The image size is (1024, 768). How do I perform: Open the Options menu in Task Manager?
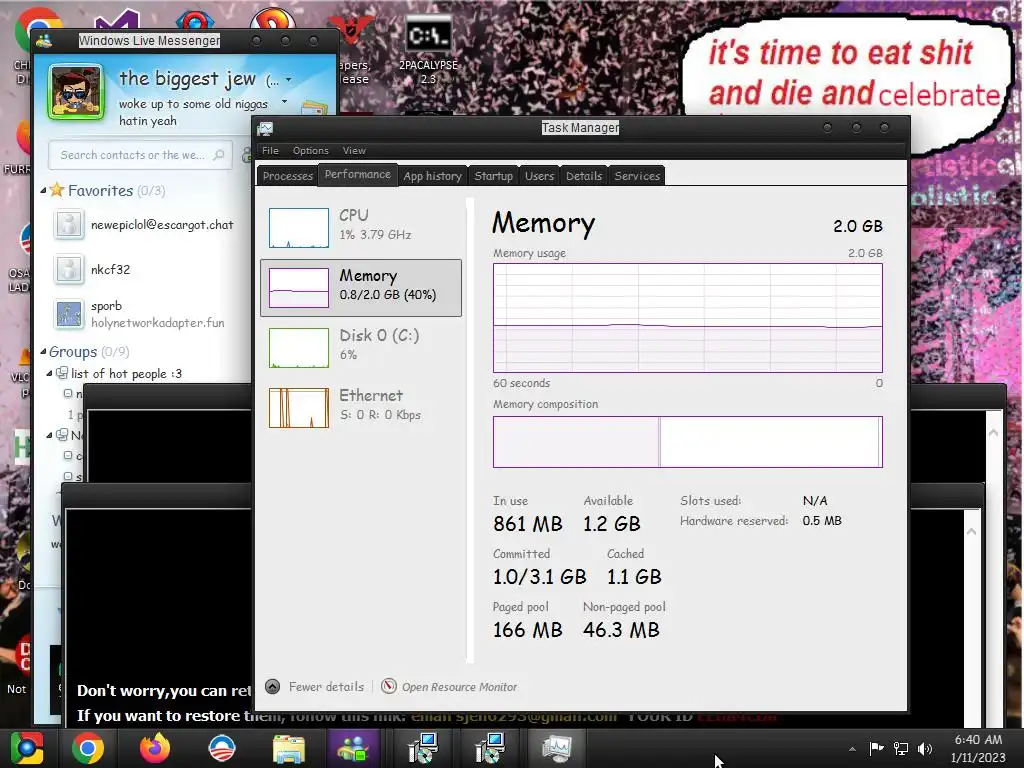tap(310, 150)
